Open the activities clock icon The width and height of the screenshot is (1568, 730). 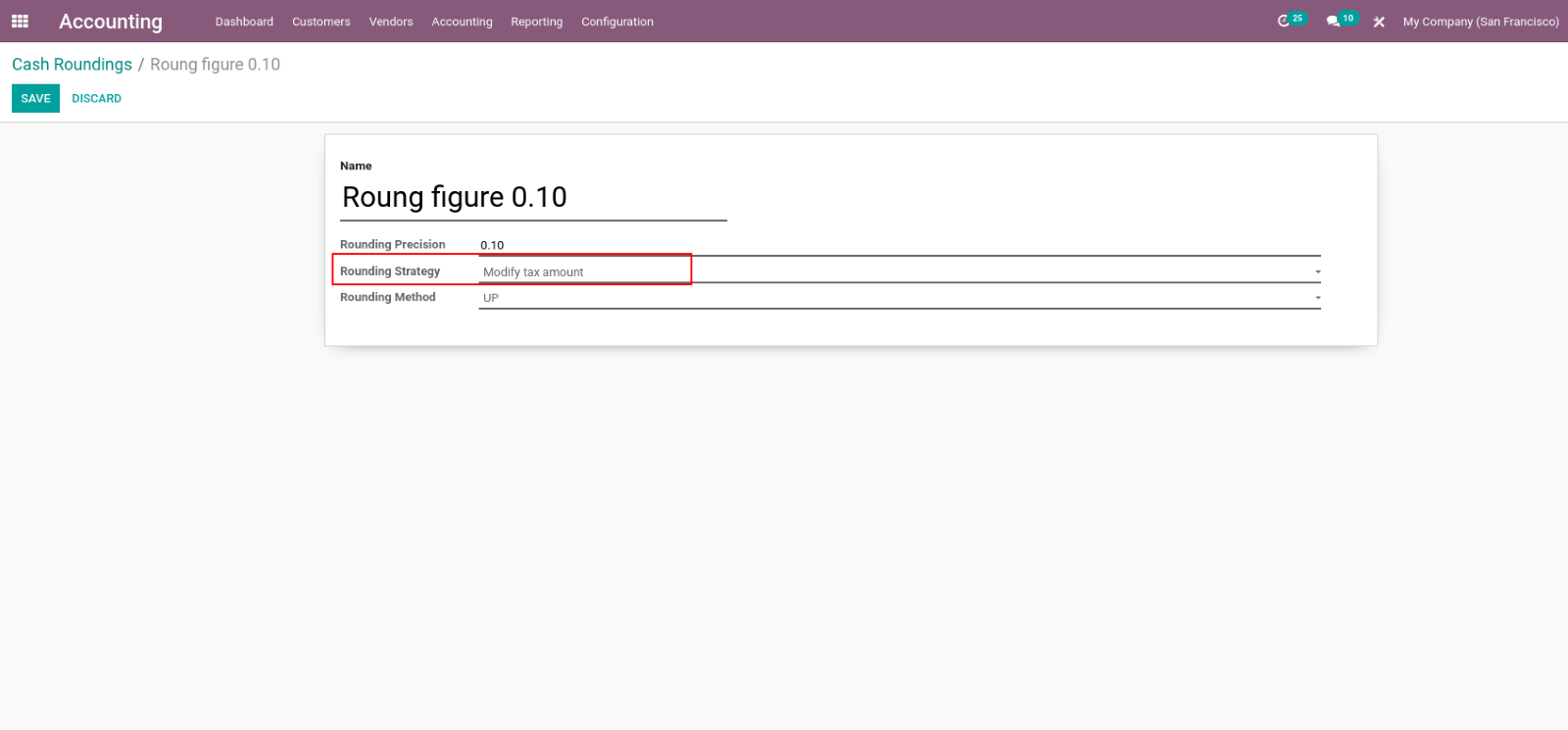(x=1284, y=21)
